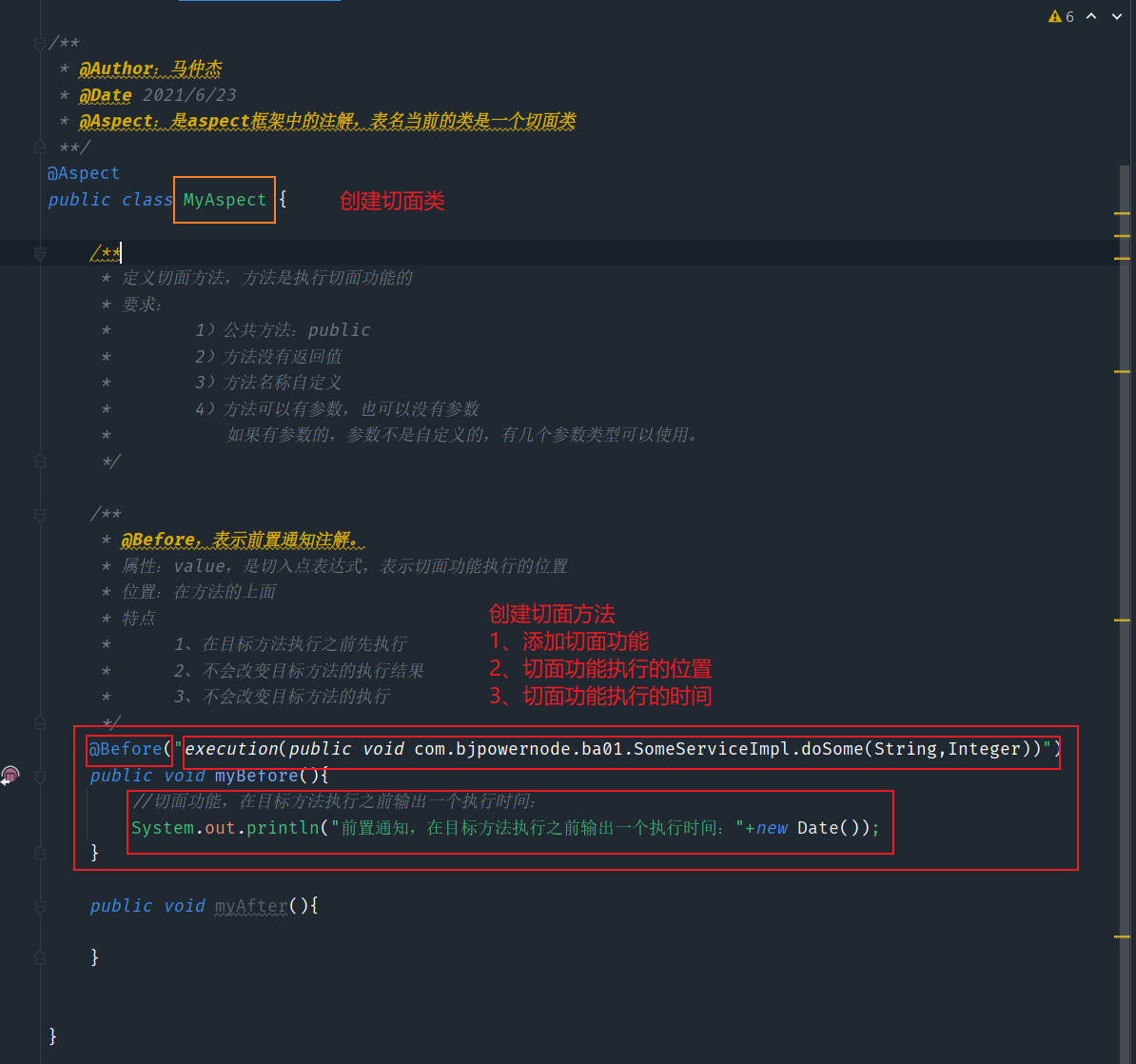Image resolution: width=1136 pixels, height=1064 pixels.
Task: Click the println method call
Action: (x=283, y=828)
